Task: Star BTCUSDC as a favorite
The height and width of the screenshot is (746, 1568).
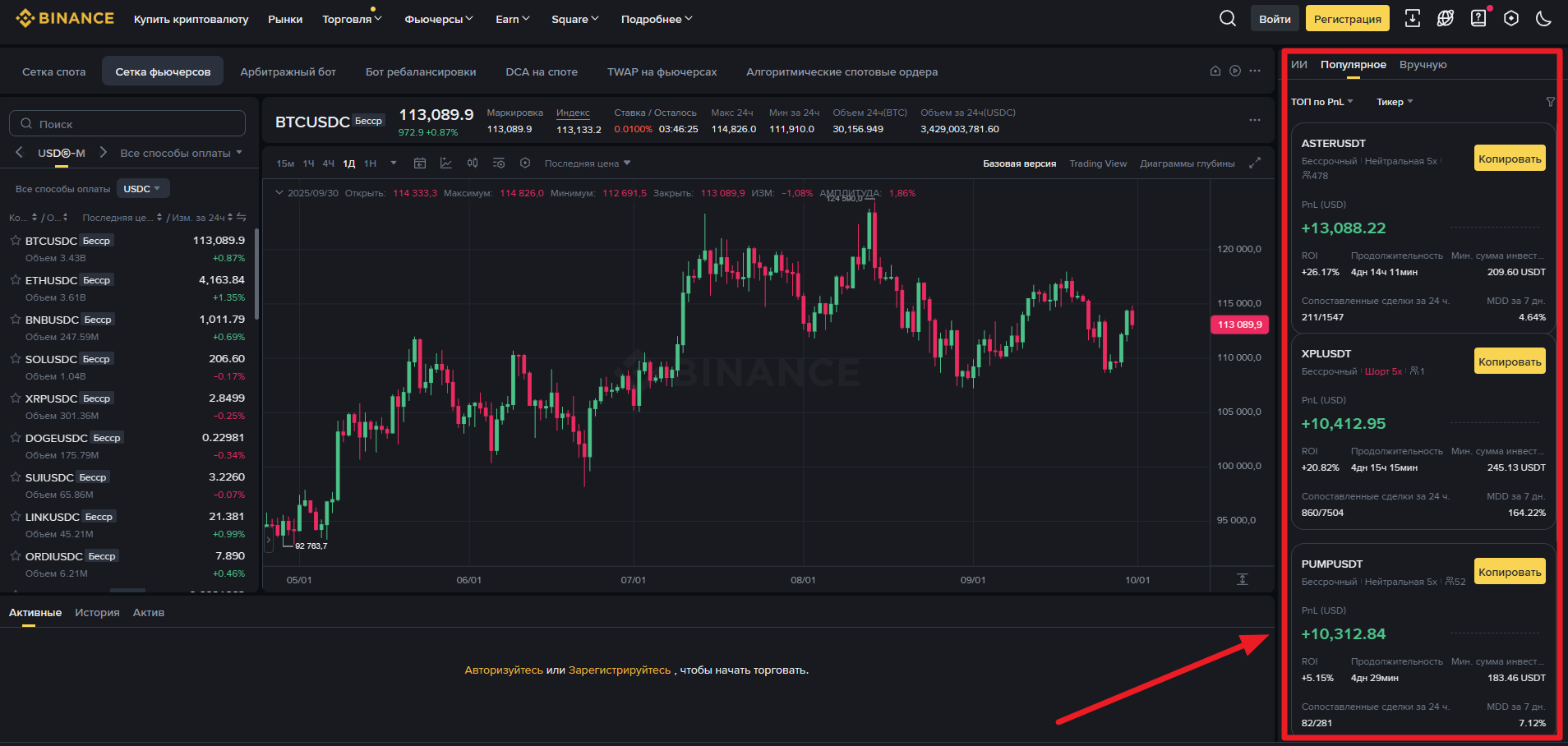Action: (x=16, y=241)
